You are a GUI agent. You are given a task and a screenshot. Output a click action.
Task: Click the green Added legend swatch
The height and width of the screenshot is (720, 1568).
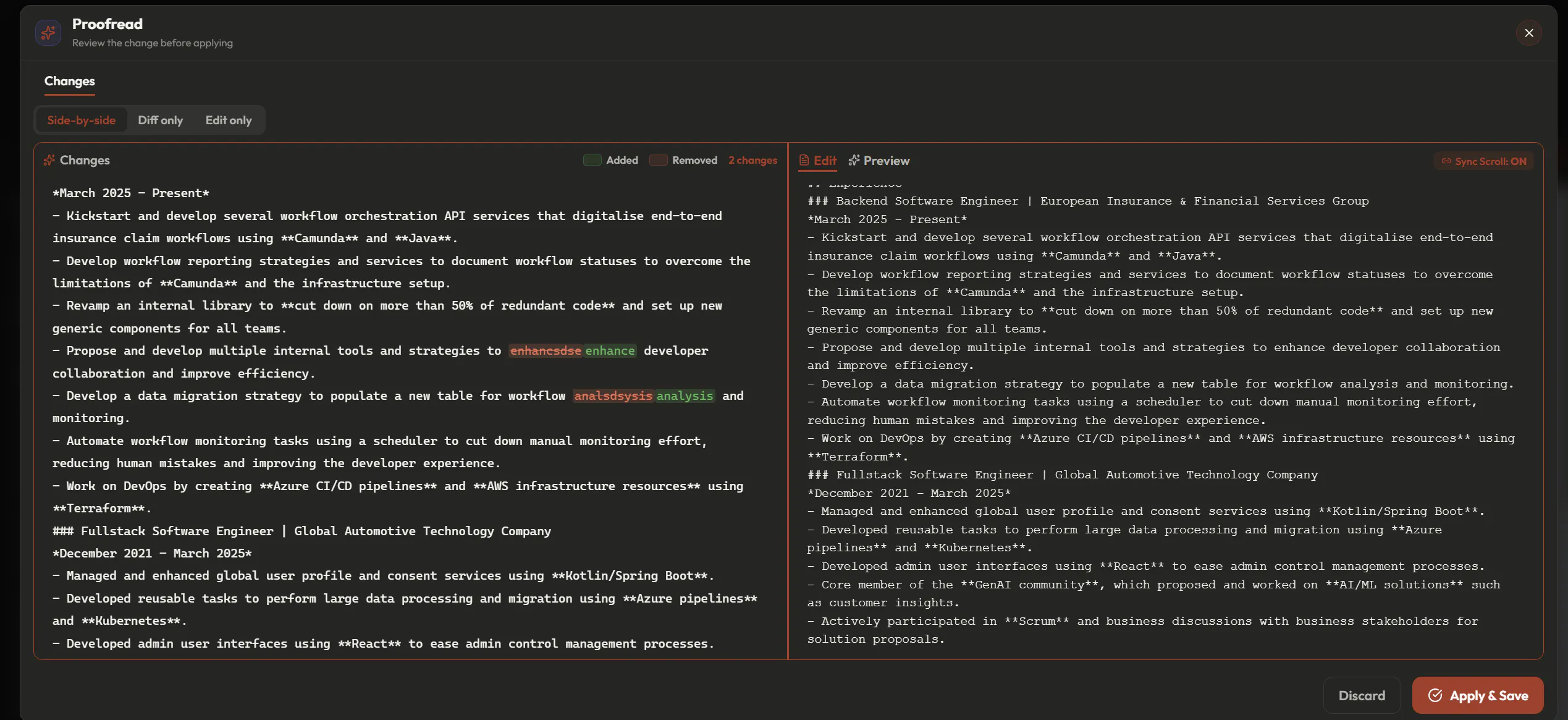click(x=592, y=160)
